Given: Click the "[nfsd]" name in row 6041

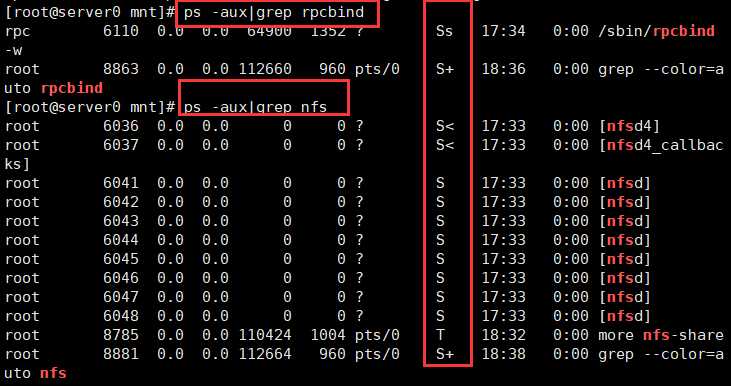Looking at the screenshot, I should tap(625, 183).
